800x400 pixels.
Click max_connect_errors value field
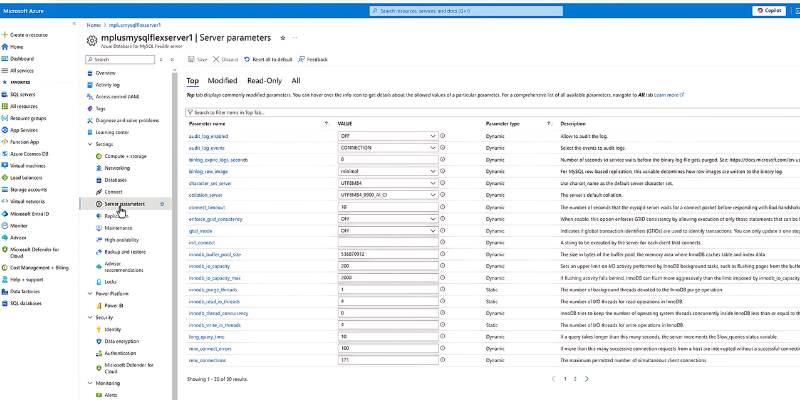388,348
